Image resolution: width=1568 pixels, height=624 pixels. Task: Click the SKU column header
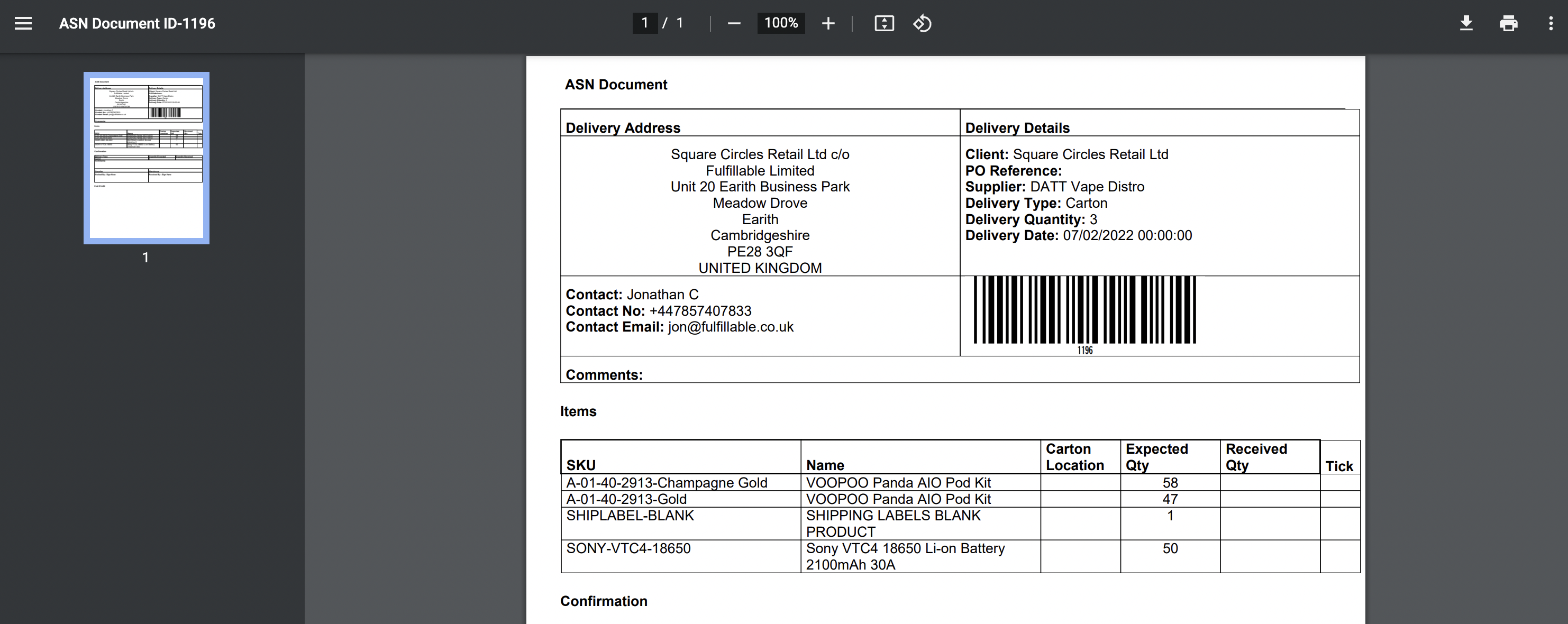[x=581, y=465]
